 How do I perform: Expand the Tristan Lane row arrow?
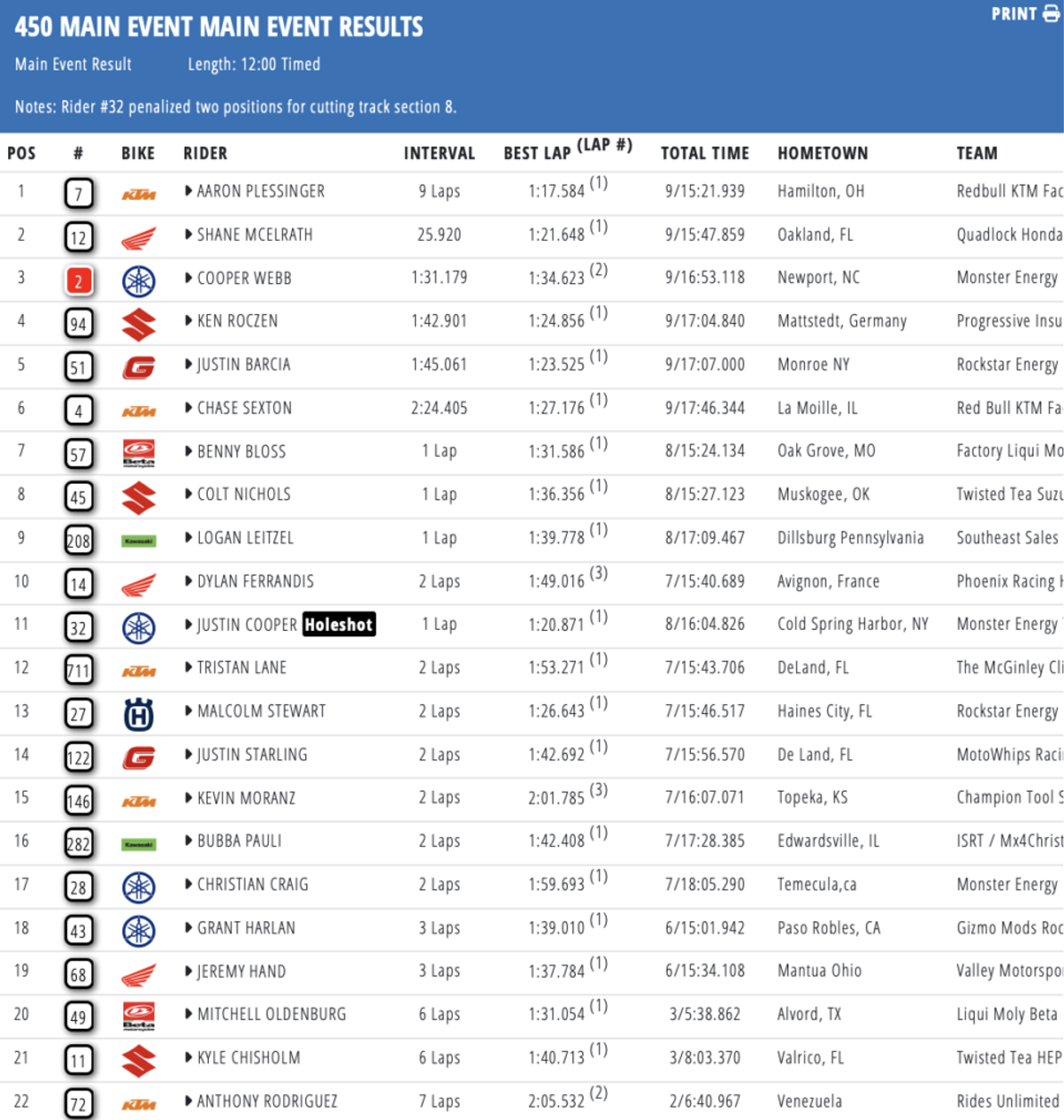[188, 668]
